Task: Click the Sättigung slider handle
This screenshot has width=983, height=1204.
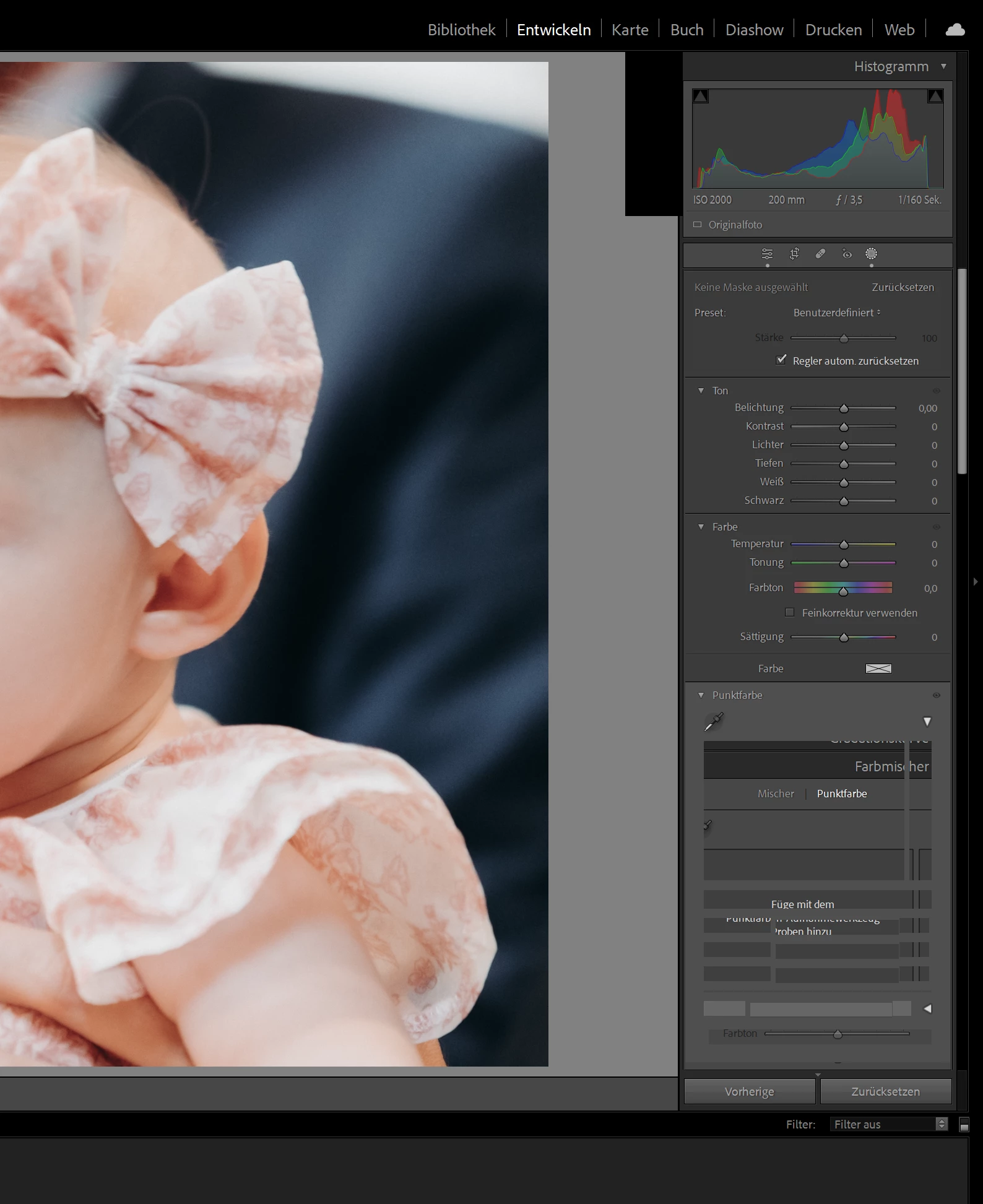Action: click(x=844, y=638)
